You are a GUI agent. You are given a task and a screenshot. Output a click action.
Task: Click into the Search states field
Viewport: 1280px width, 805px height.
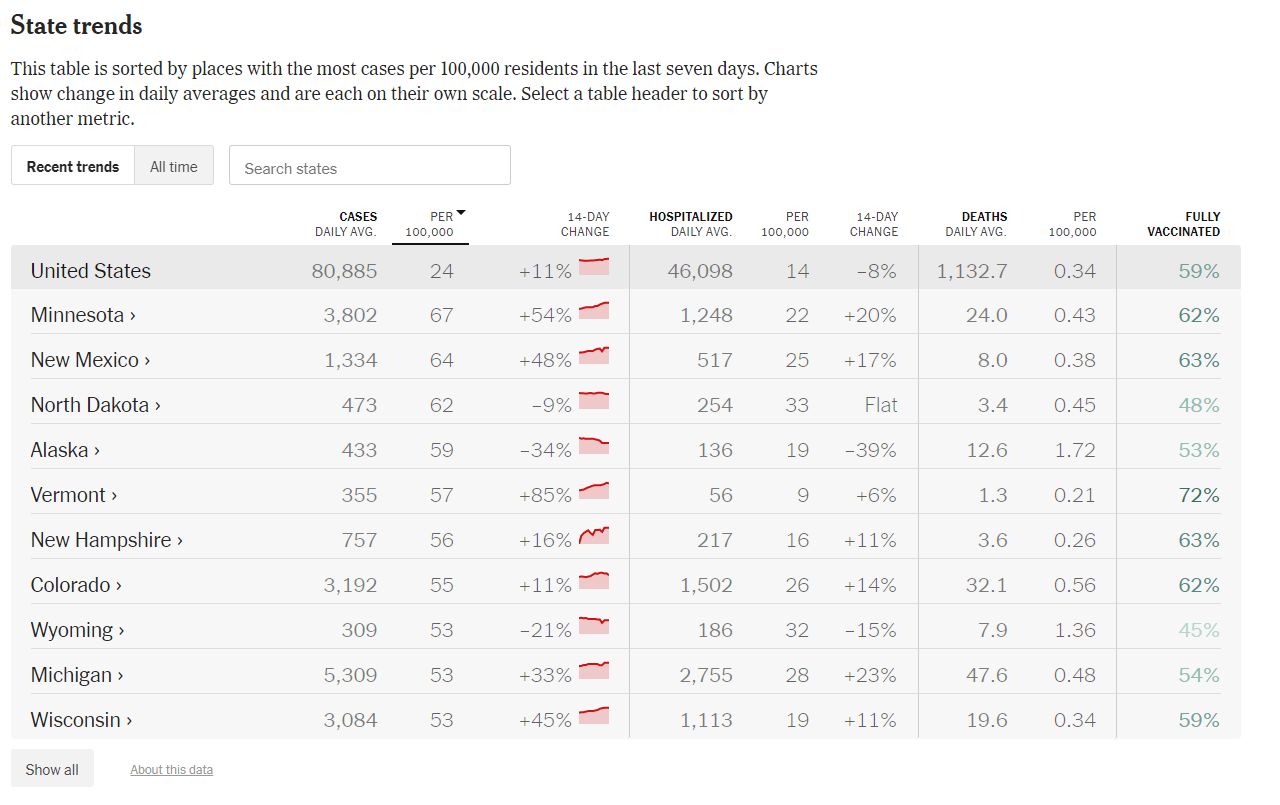[370, 167]
